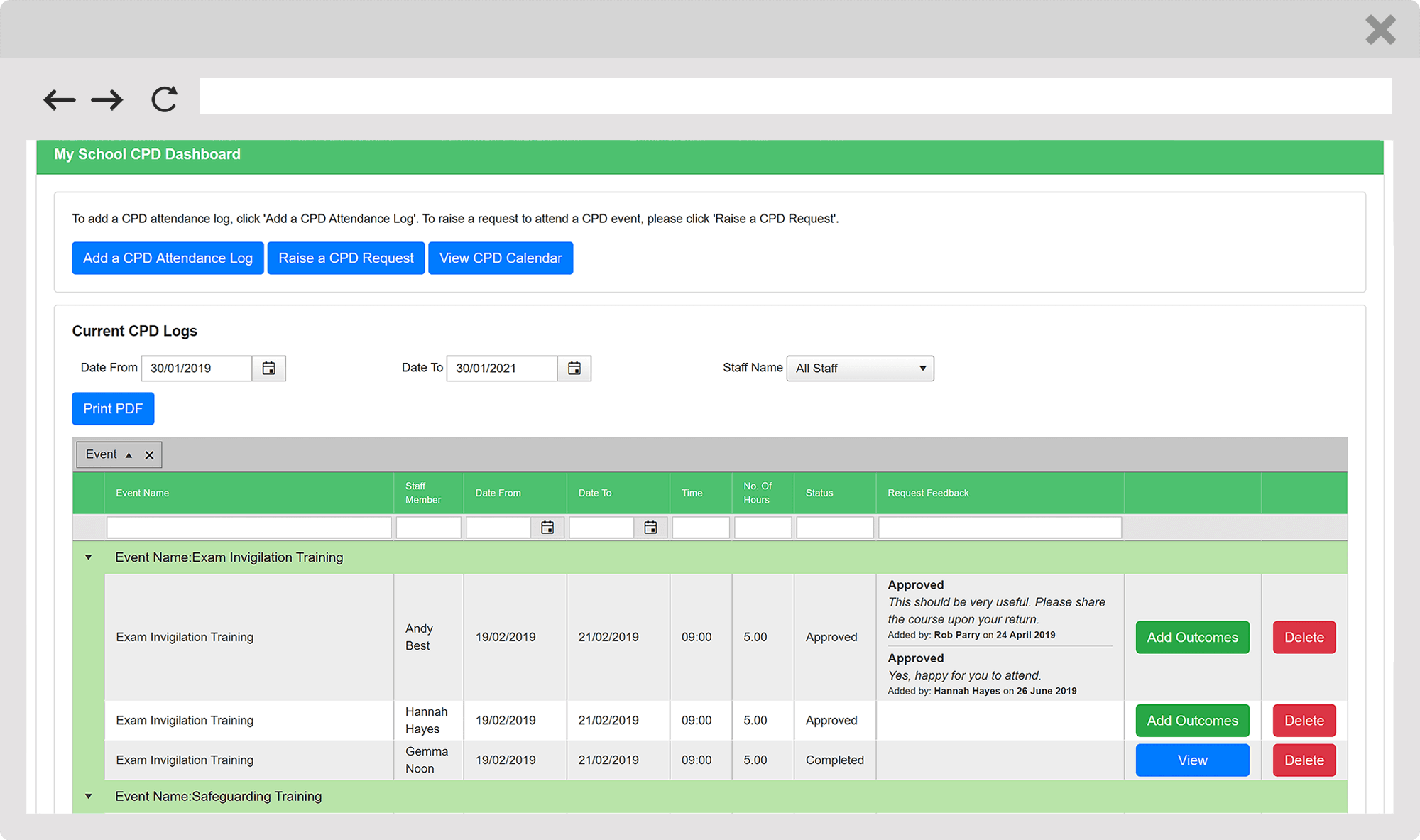Click feedback 'Yes, happy for you to attend.'

(x=964, y=676)
